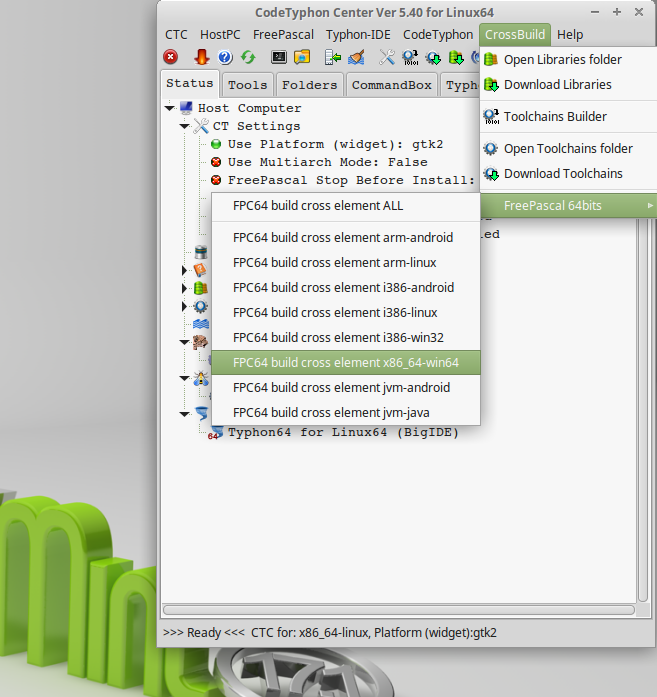Open the Help menu
Screen dimensions: 657x697
(570, 35)
